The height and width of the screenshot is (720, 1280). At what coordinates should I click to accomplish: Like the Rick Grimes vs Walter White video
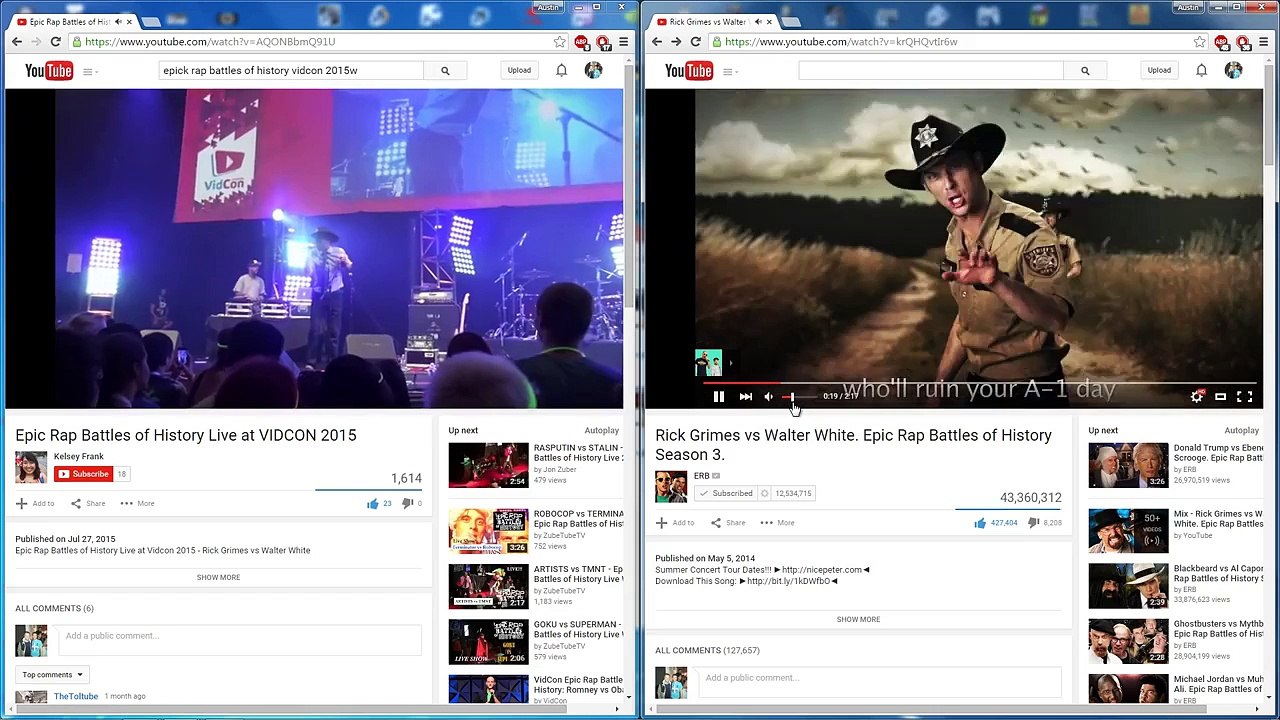(980, 522)
